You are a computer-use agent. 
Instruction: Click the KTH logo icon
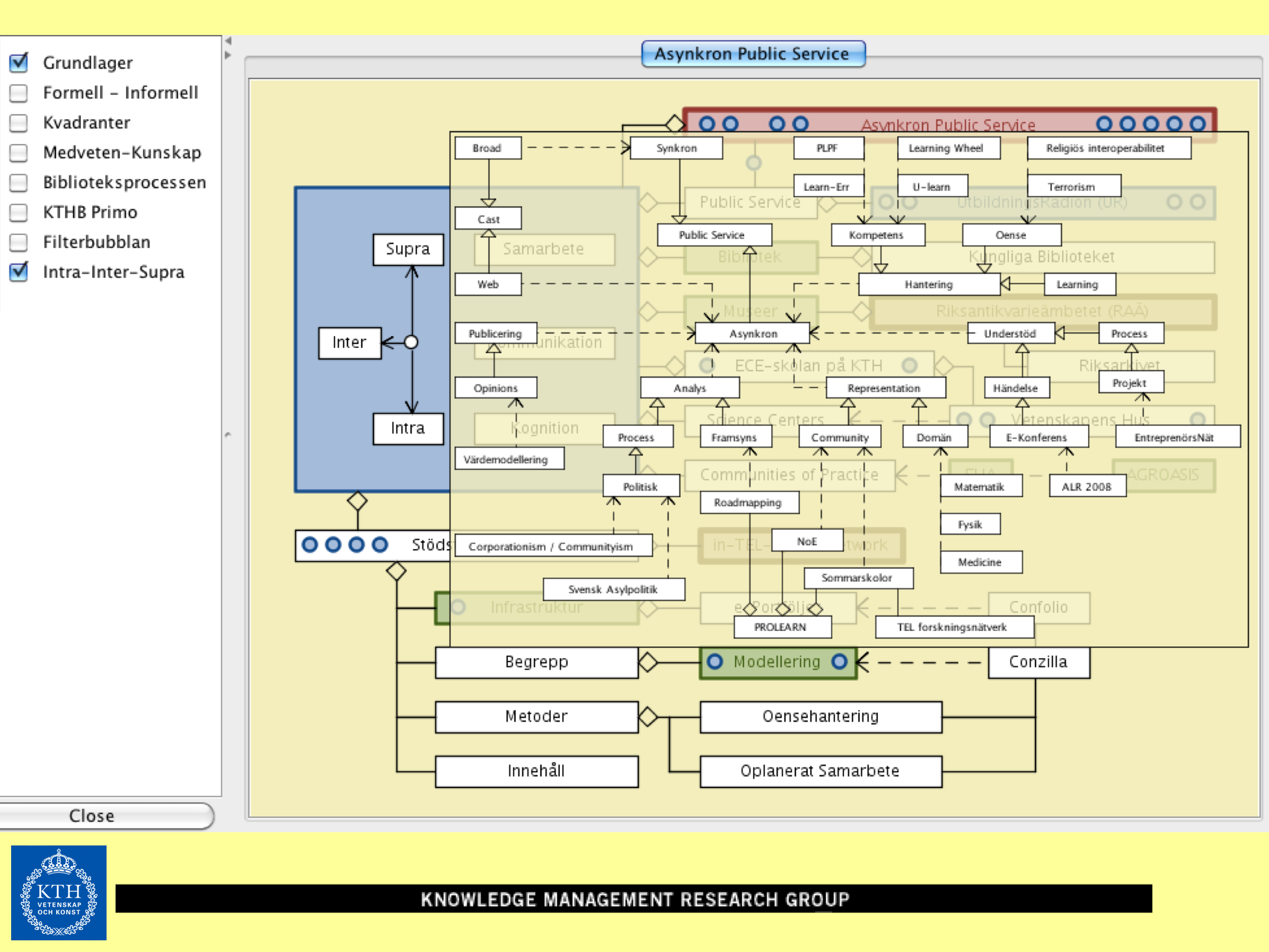tap(58, 892)
